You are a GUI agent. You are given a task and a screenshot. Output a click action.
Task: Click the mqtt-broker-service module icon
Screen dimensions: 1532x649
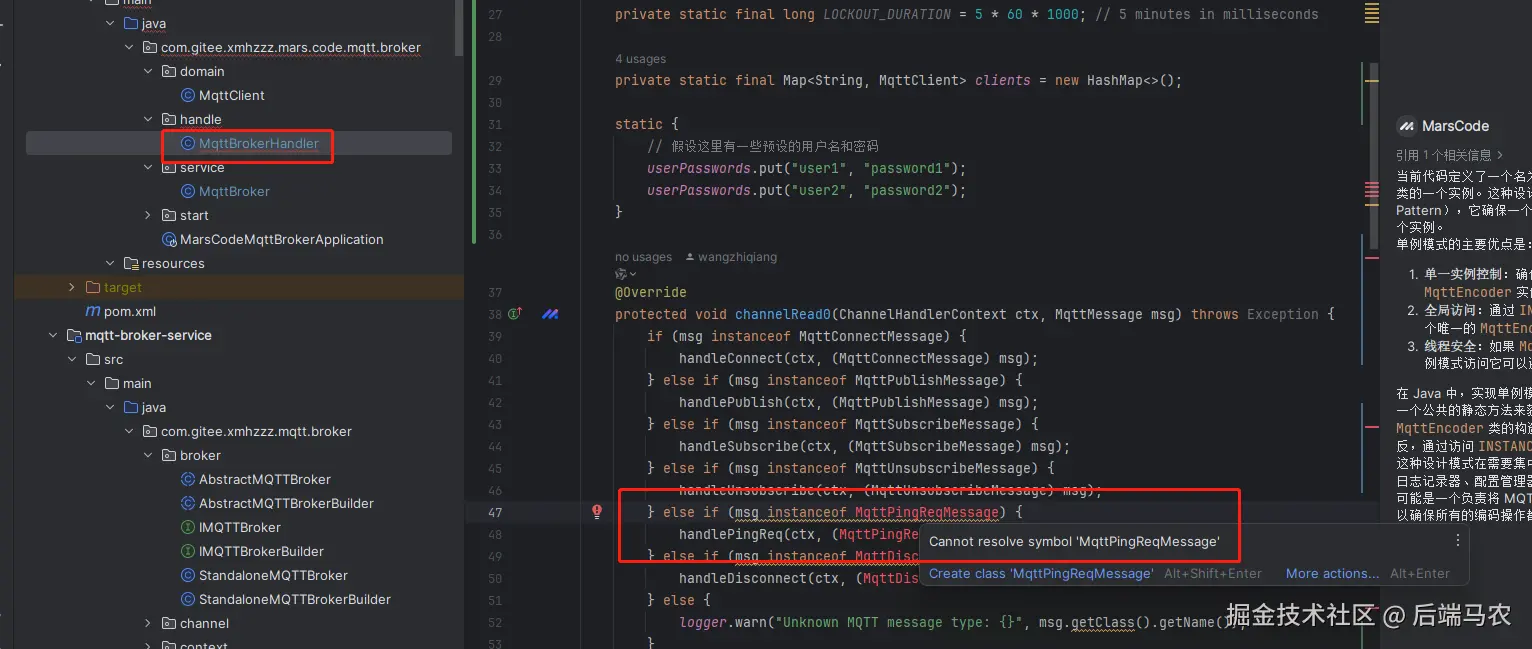pos(74,335)
